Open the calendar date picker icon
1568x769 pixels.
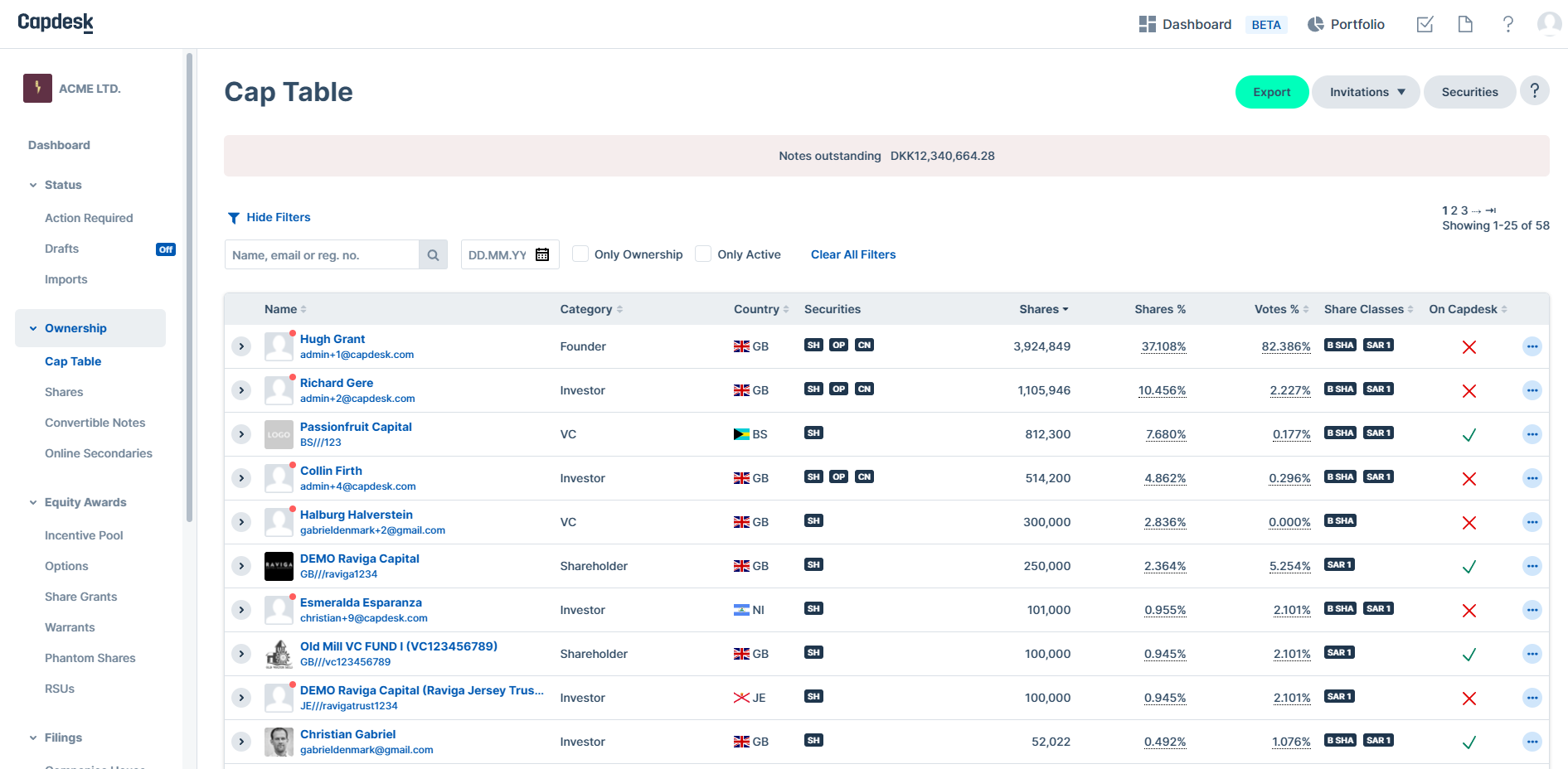coord(542,255)
